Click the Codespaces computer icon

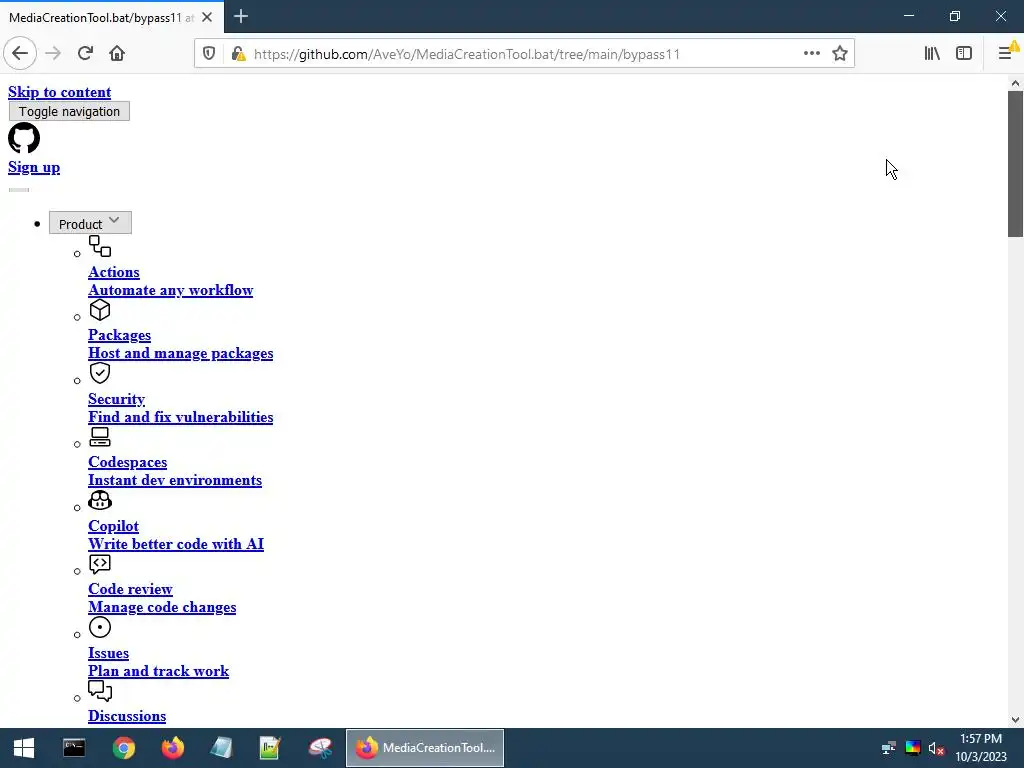100,436
